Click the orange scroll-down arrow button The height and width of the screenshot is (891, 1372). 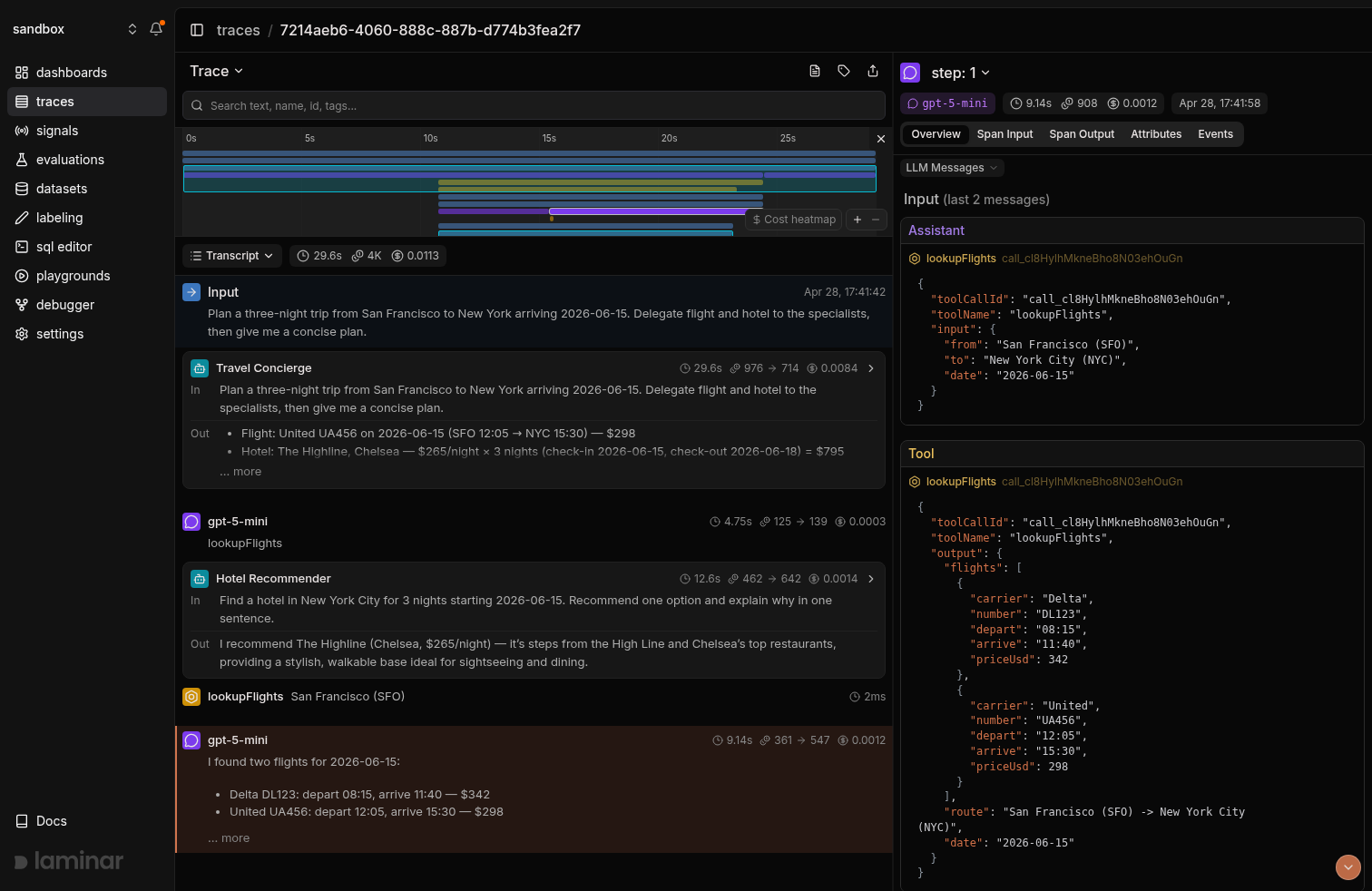[1348, 867]
